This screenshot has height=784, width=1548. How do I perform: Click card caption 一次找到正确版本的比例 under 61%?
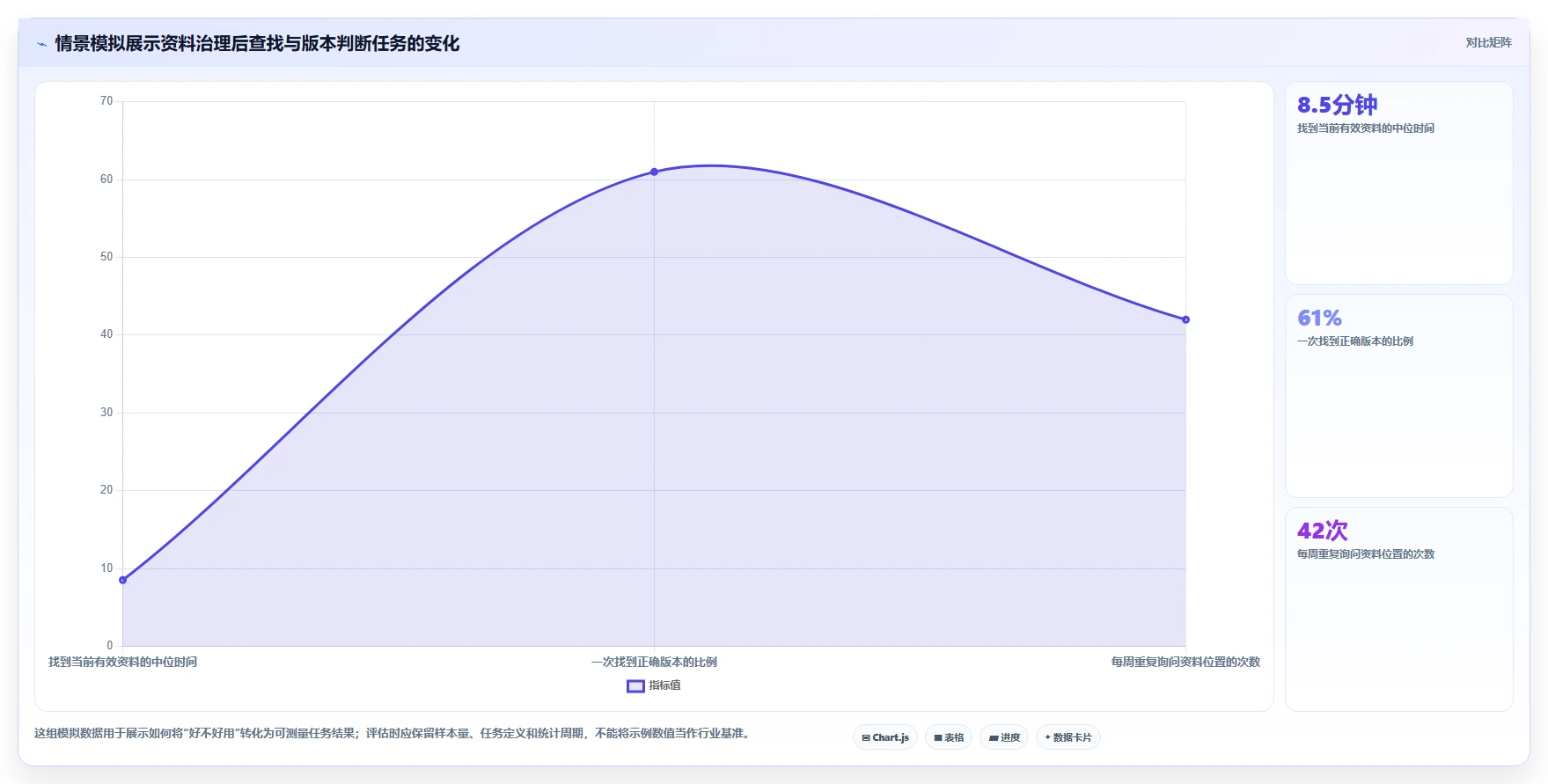tap(1355, 341)
